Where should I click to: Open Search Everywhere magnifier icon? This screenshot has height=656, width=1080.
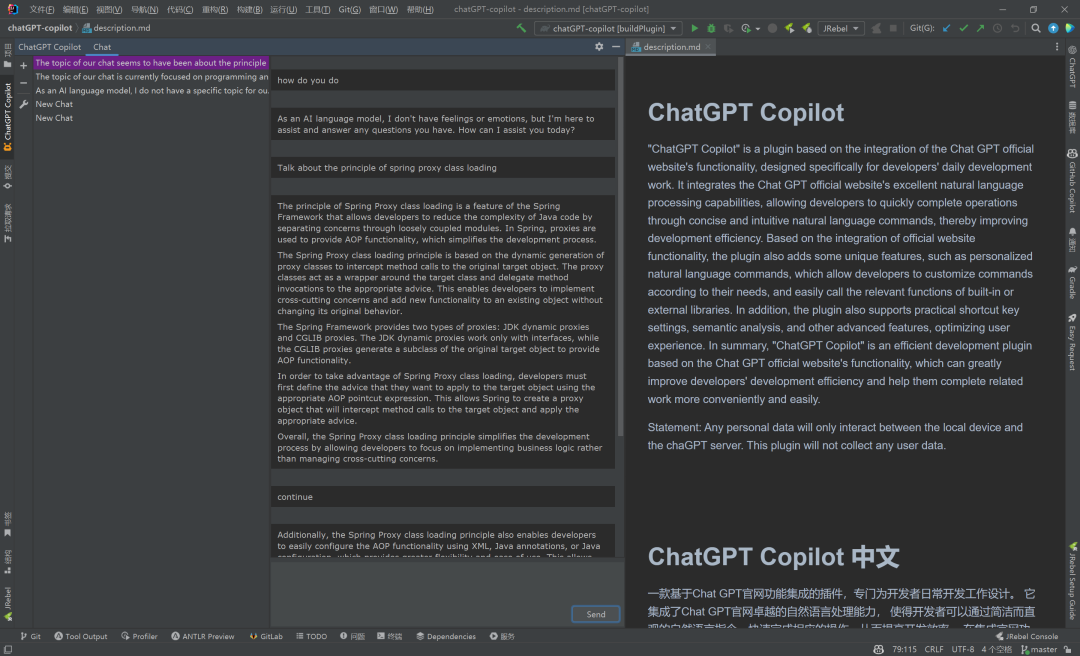click(1035, 28)
